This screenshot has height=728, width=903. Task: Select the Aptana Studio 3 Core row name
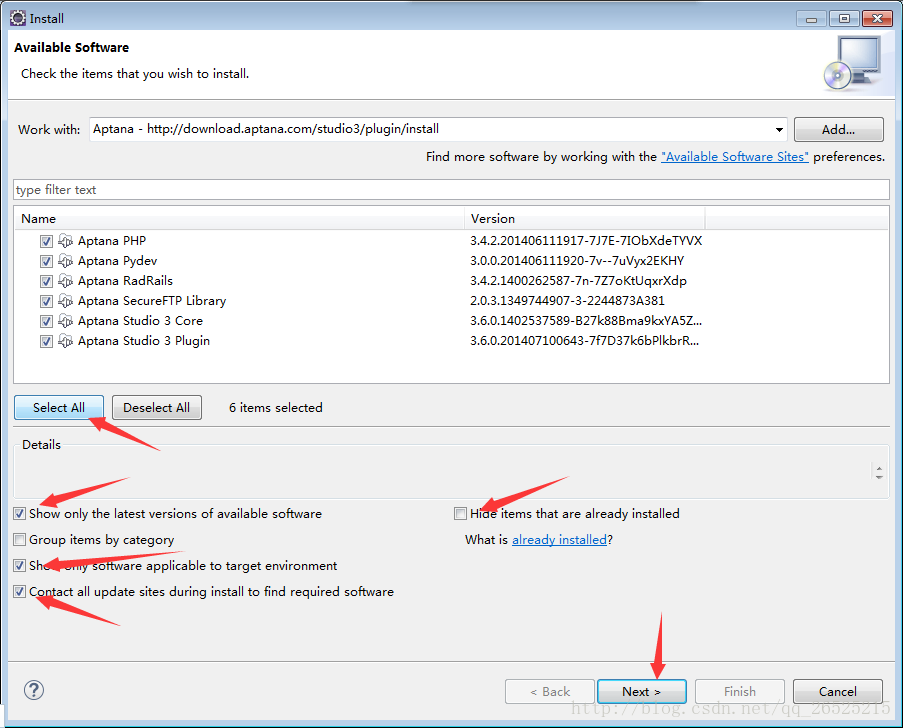tap(141, 321)
